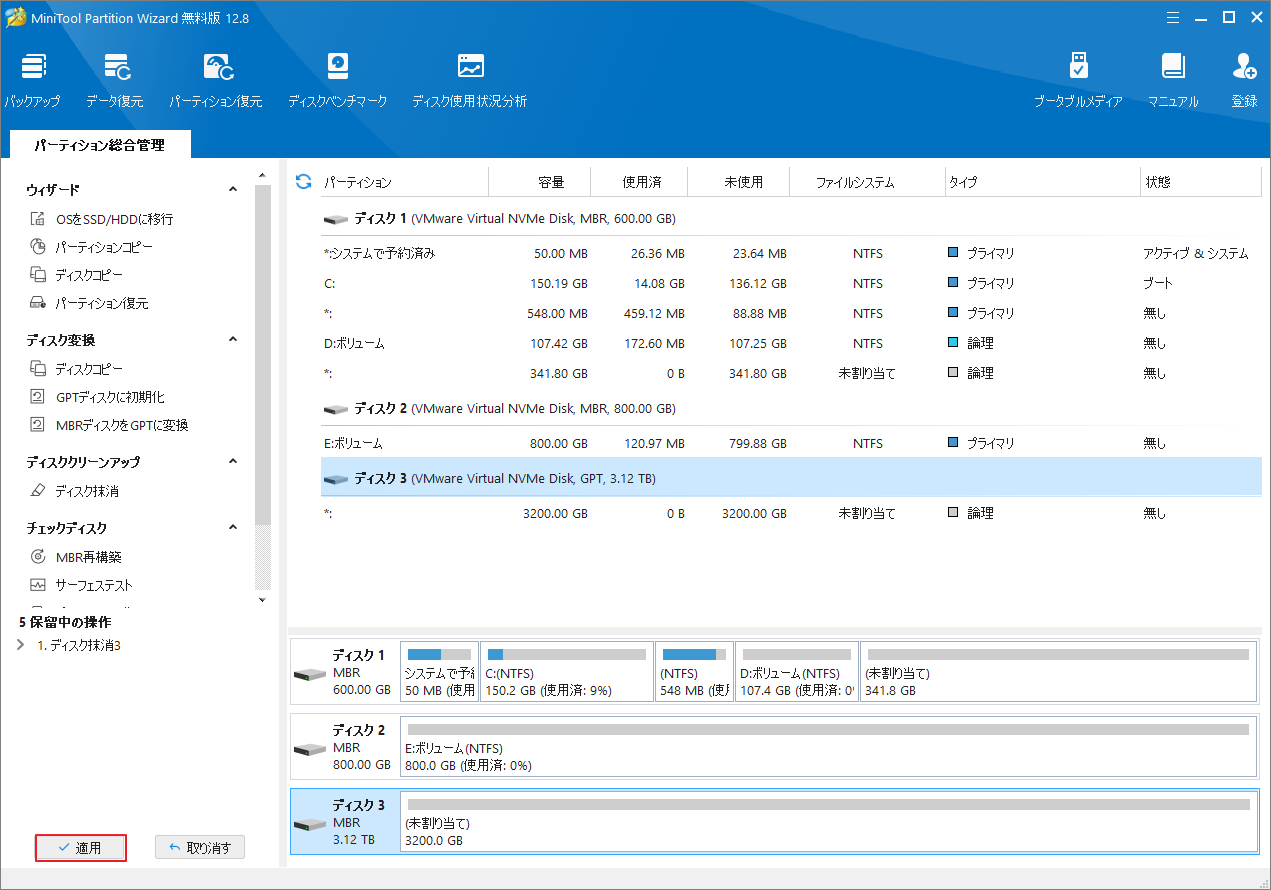
Task: Select the 3200.00 GB unallocated row
Action: click(791, 513)
